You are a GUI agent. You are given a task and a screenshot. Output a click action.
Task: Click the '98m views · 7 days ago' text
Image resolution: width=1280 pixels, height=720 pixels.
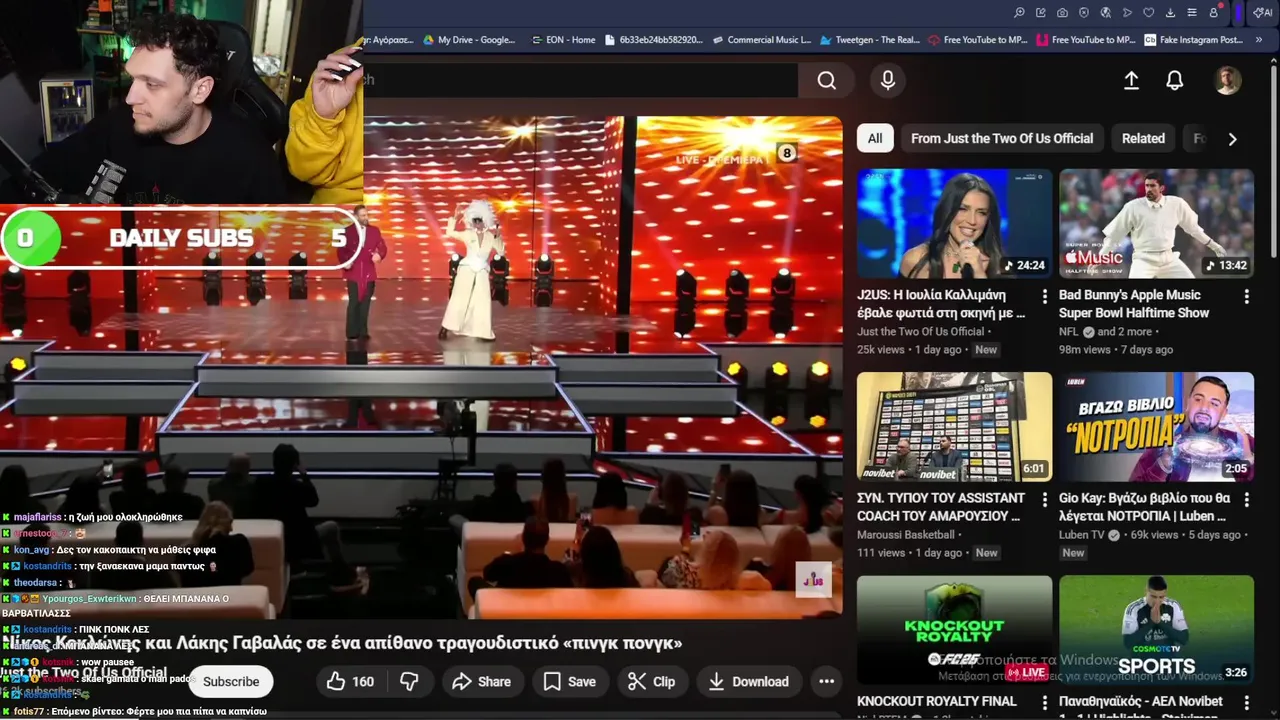(x=1116, y=350)
